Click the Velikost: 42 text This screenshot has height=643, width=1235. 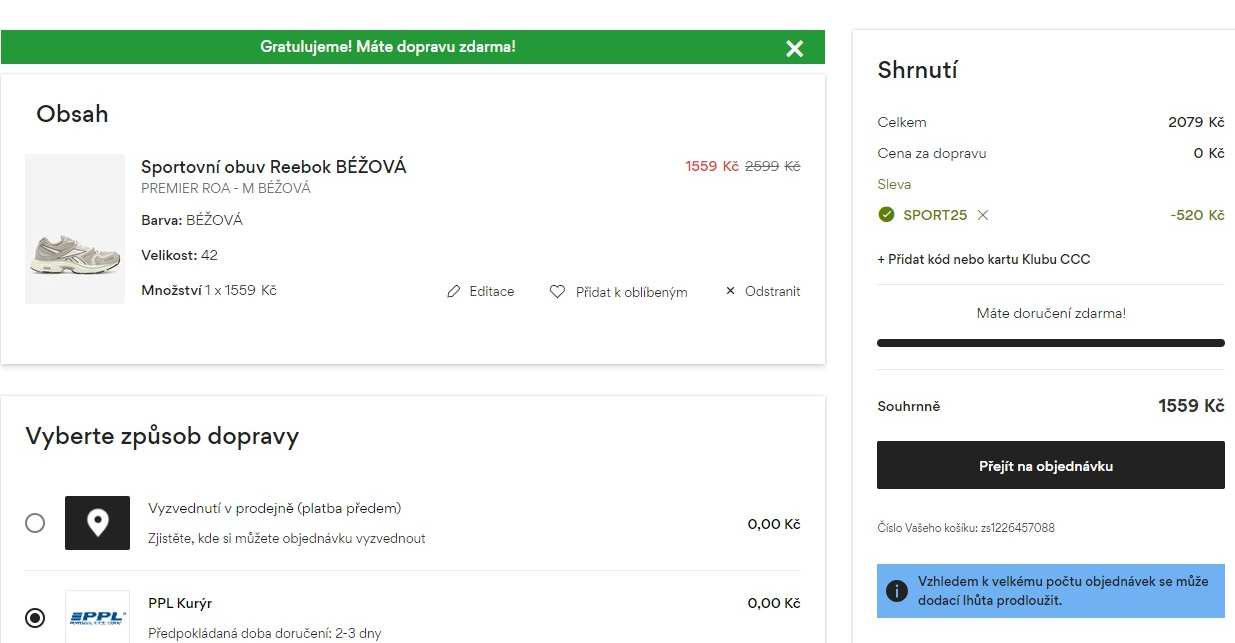point(179,255)
